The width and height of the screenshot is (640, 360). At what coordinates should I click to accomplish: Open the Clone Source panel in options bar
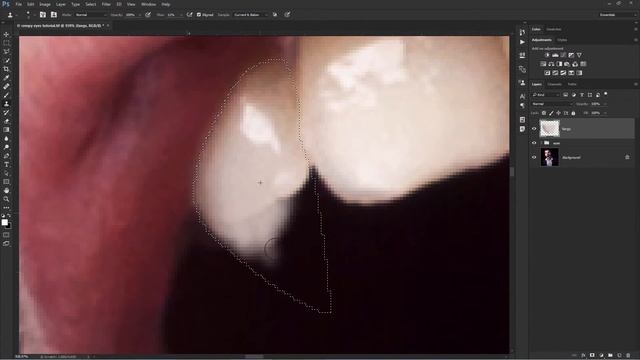[53, 15]
